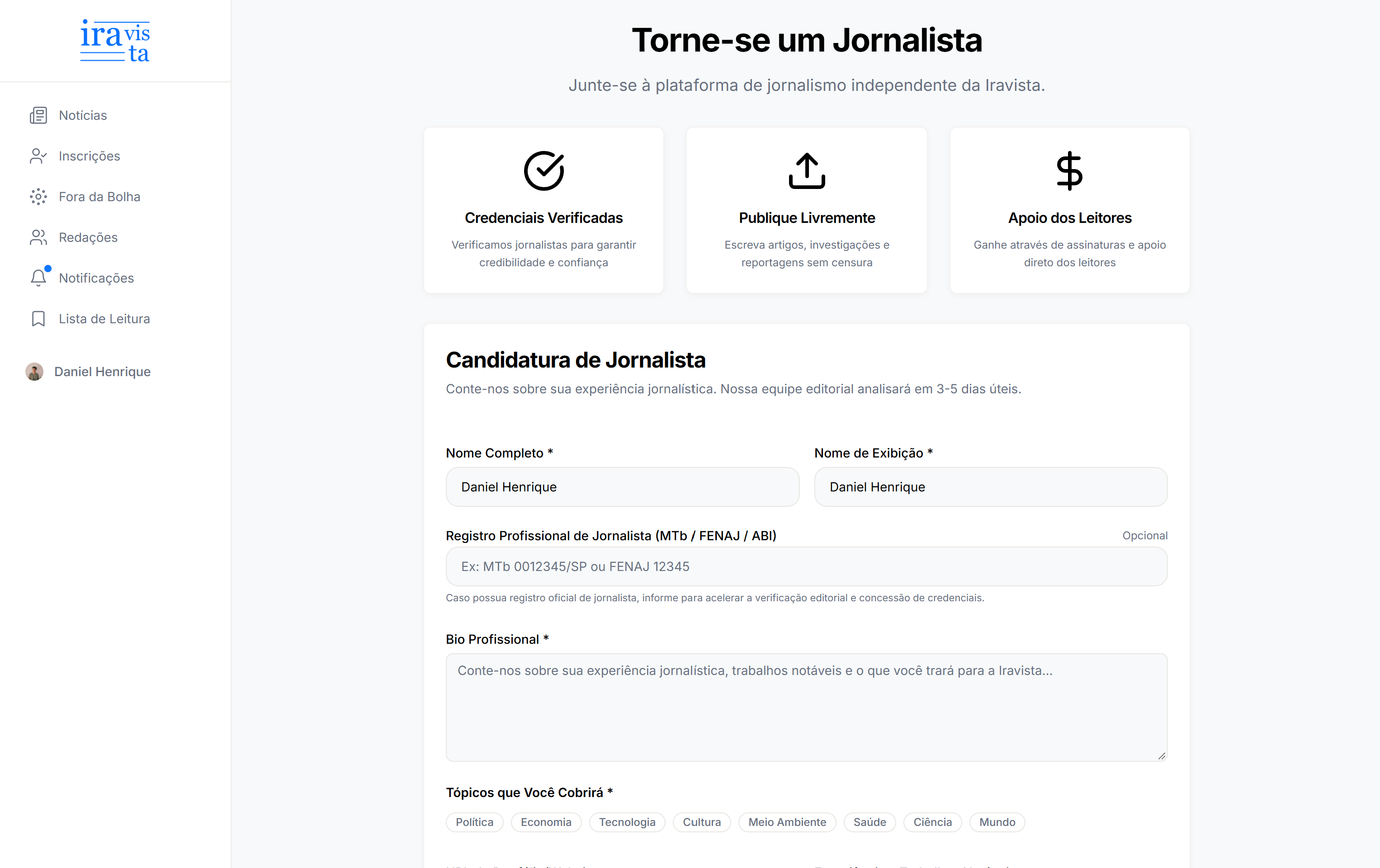This screenshot has height=868, width=1380.
Task: Click Daniel Henrique's avatar picture
Action: [34, 372]
